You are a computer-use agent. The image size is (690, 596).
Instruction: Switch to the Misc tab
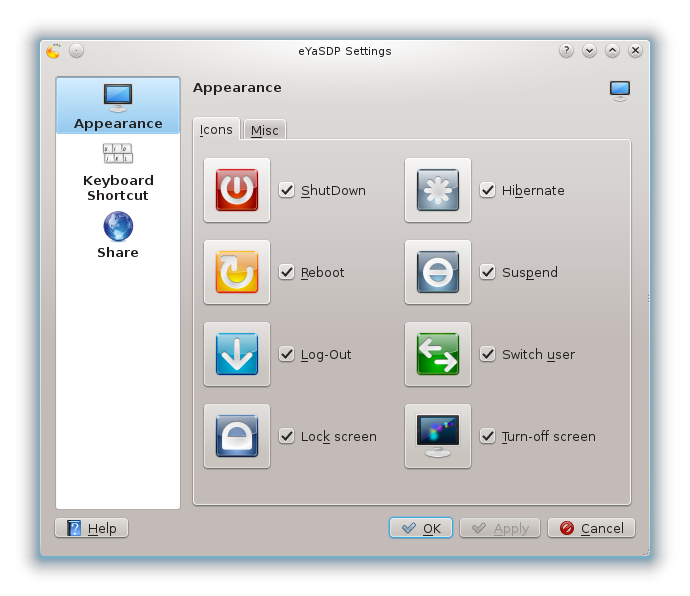pyautogui.click(x=264, y=130)
